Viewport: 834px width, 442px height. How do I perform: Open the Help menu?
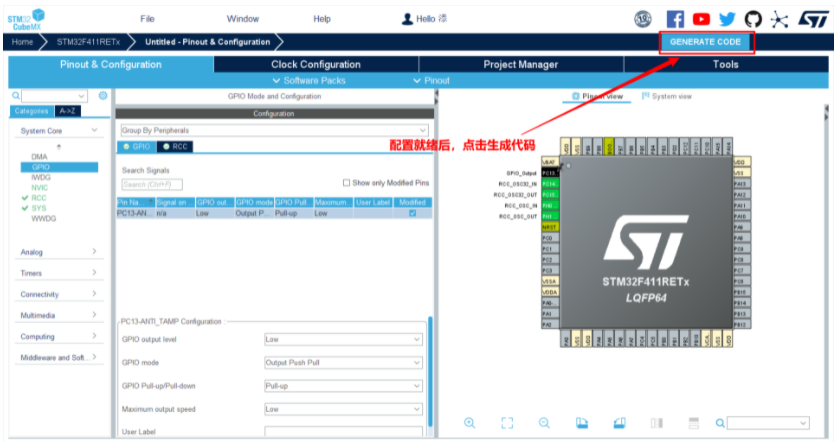322,19
